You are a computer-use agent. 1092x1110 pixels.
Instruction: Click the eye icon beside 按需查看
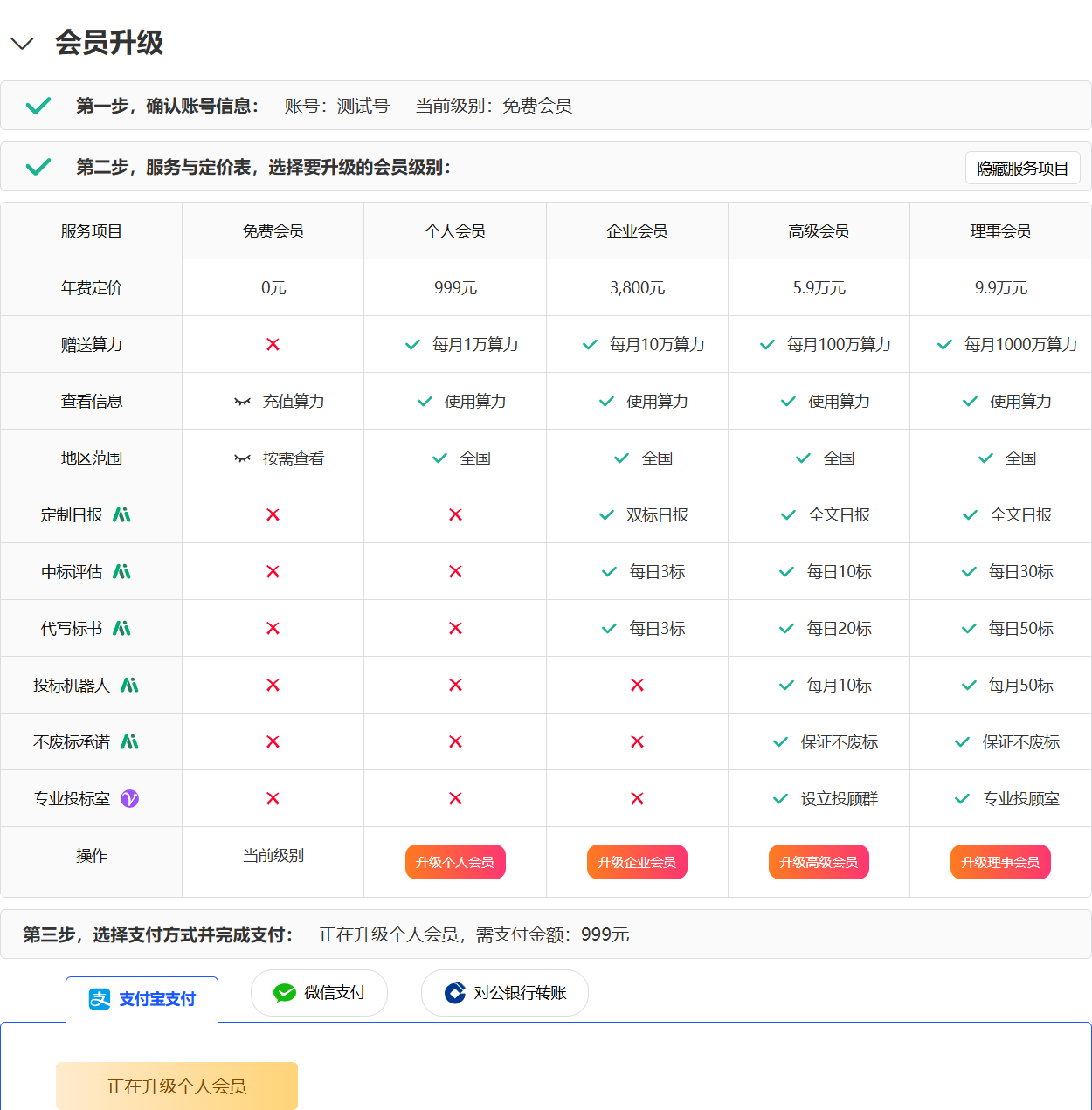242,458
